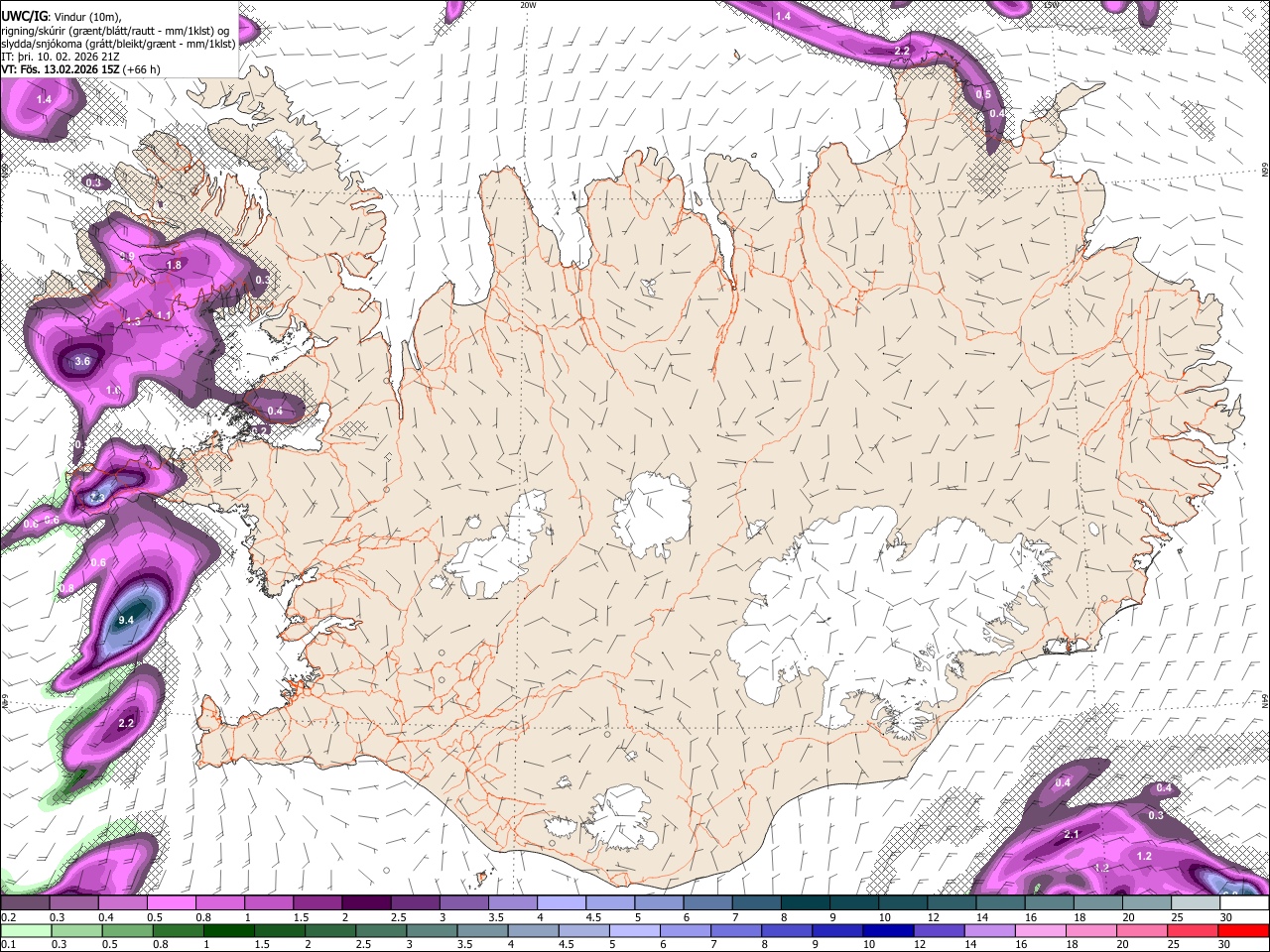Select the 3.6 precipitation value label on map
The height and width of the screenshot is (952, 1270).
pyautogui.click(x=82, y=361)
